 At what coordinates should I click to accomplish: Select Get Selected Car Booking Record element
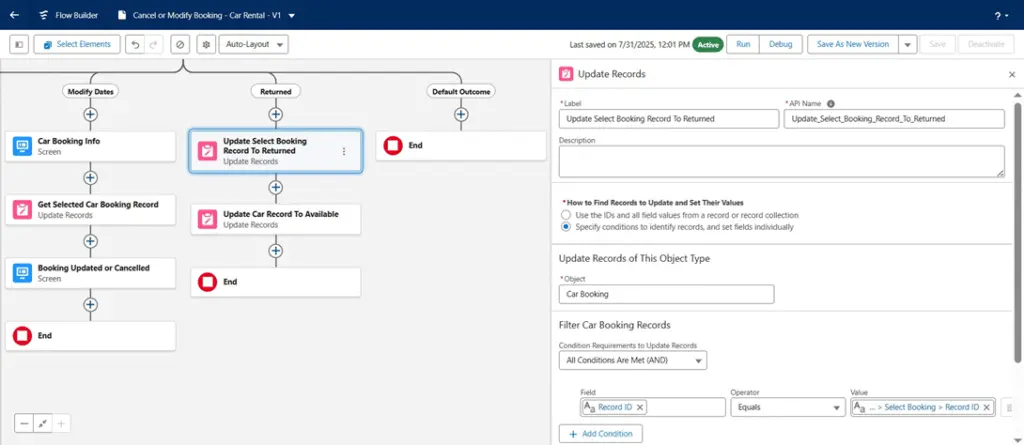click(x=90, y=209)
